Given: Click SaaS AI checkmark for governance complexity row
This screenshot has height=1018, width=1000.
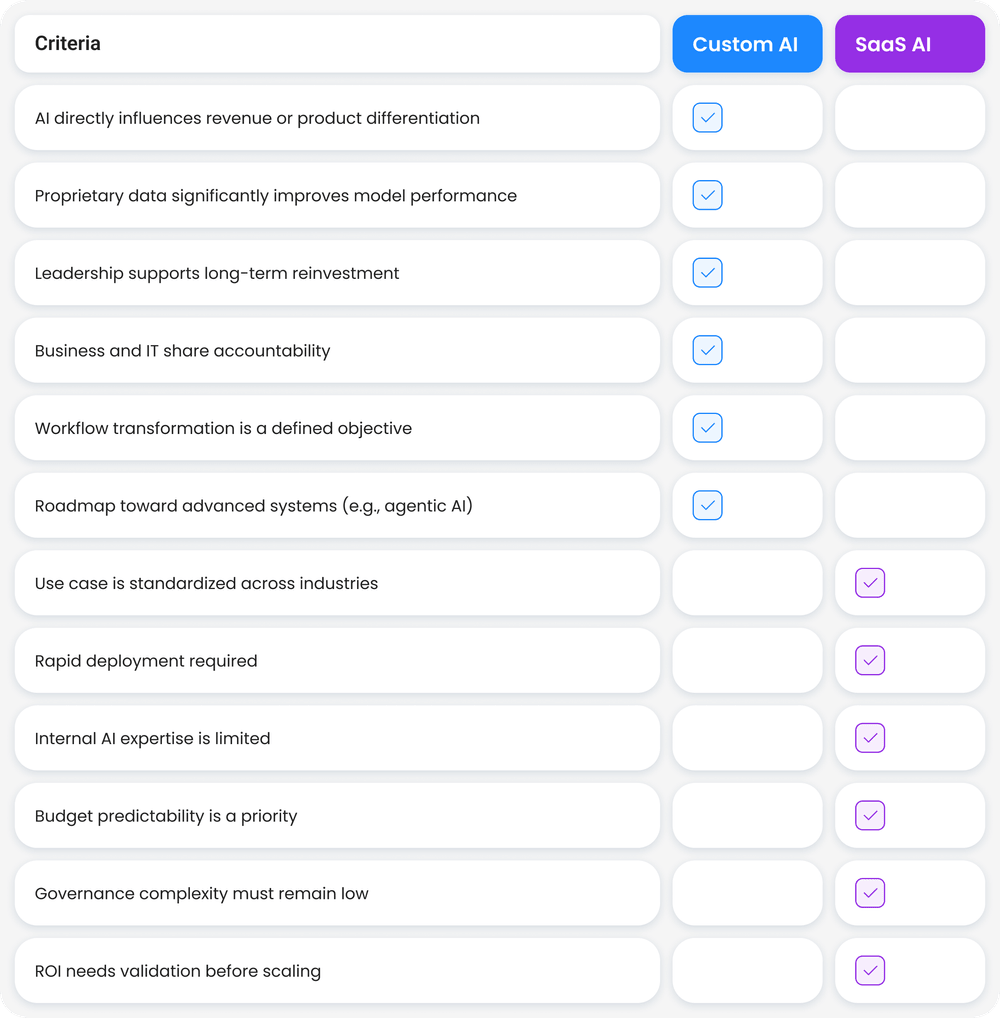Looking at the screenshot, I should 870,893.
